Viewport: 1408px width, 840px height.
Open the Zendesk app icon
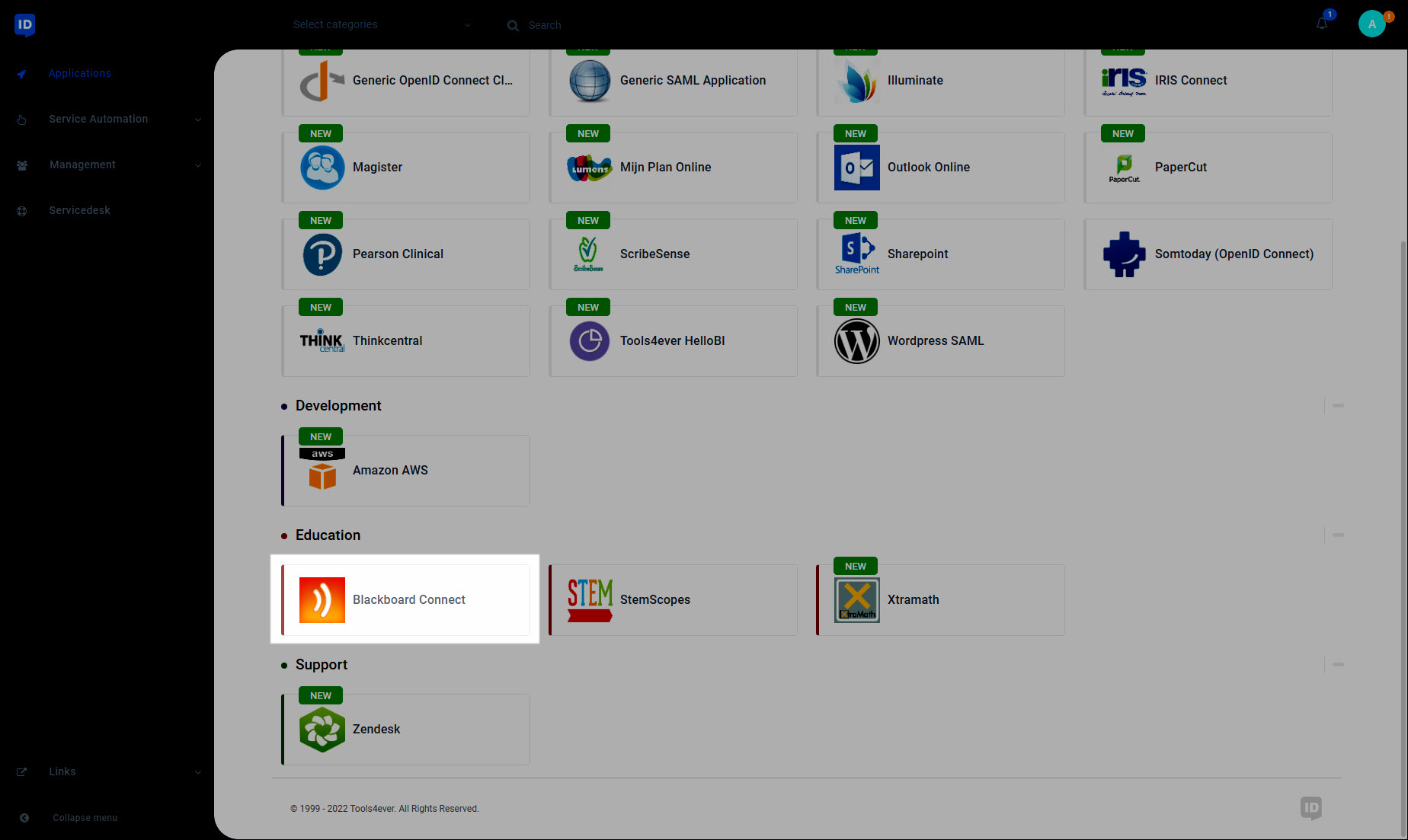(x=322, y=730)
